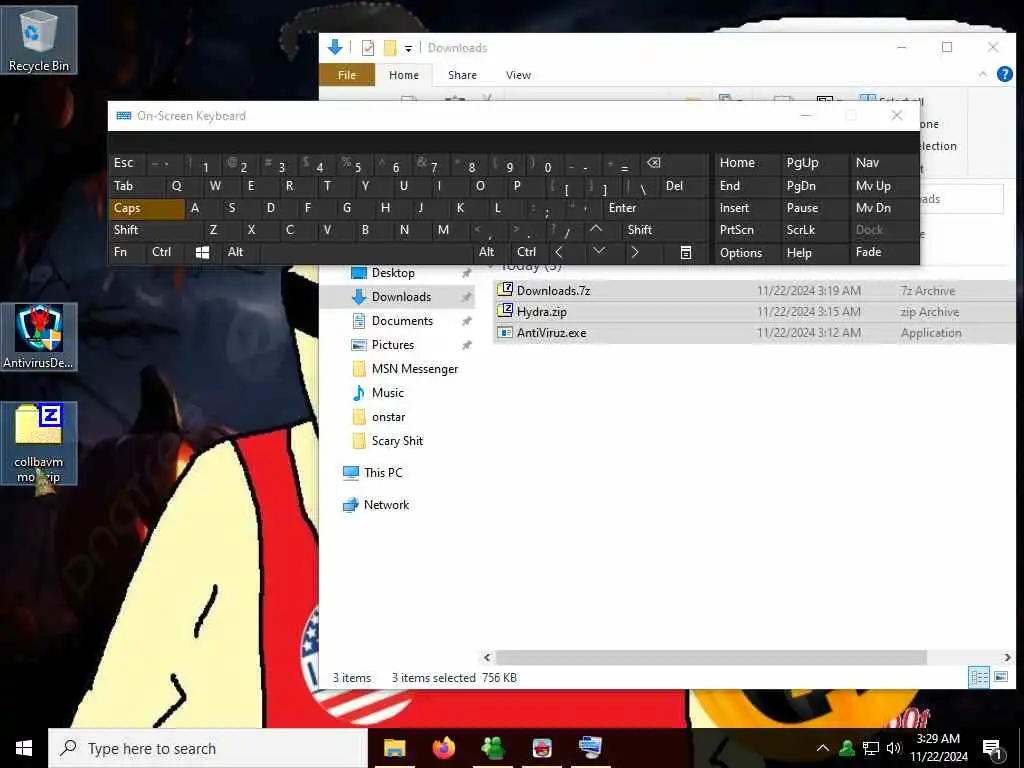This screenshot has width=1024, height=768.
Task: Open File Explorer from the taskbar
Action: (x=394, y=748)
